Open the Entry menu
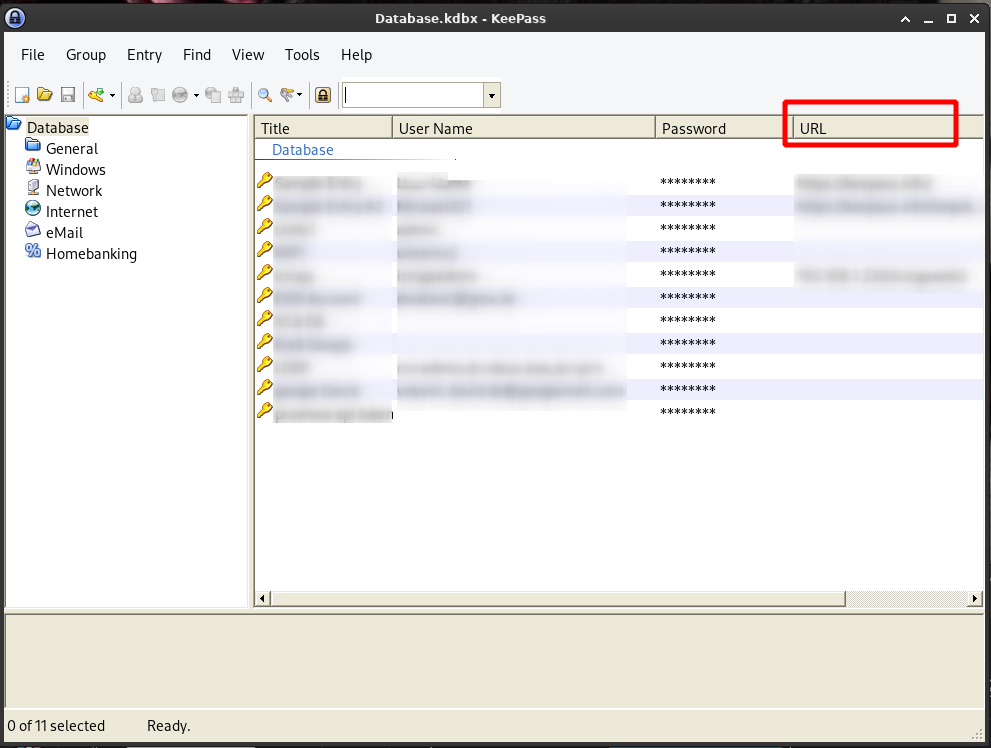This screenshot has width=991, height=748. click(144, 55)
